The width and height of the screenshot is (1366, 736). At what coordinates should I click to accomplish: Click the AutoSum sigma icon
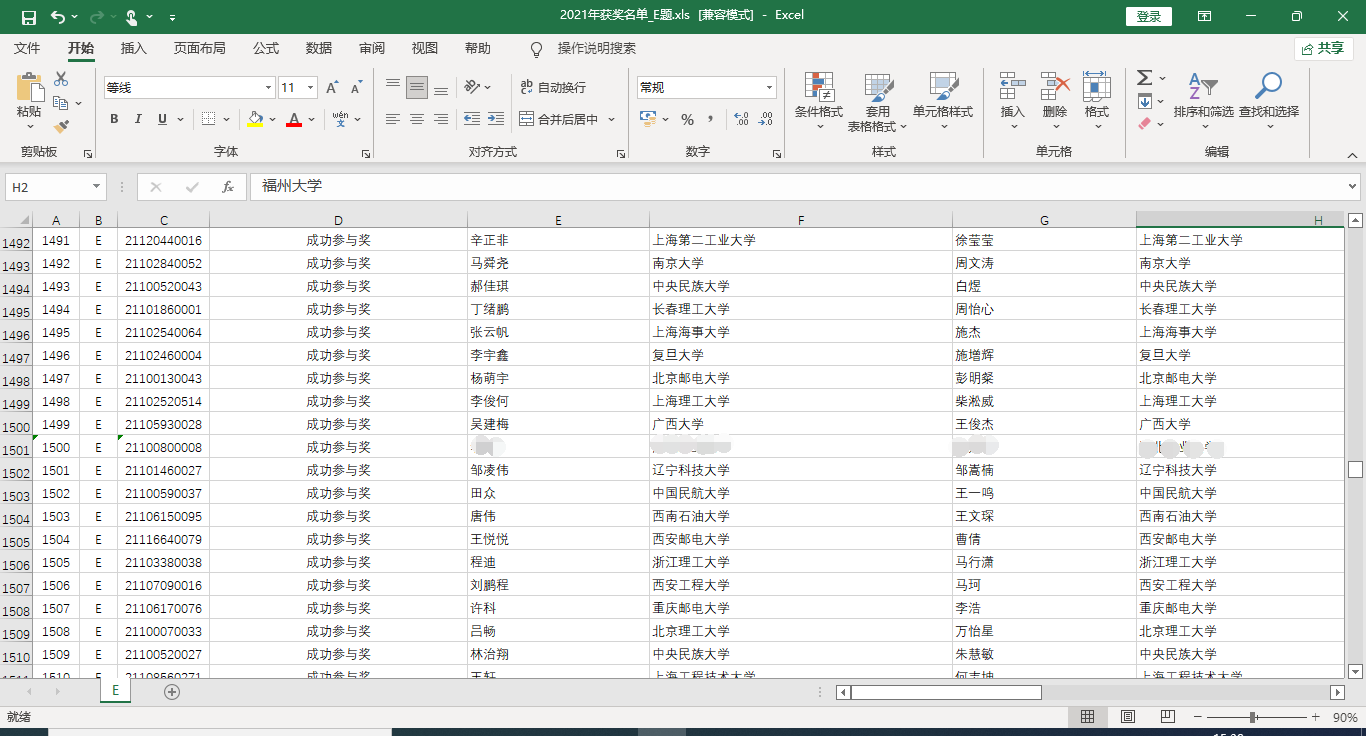point(1145,78)
